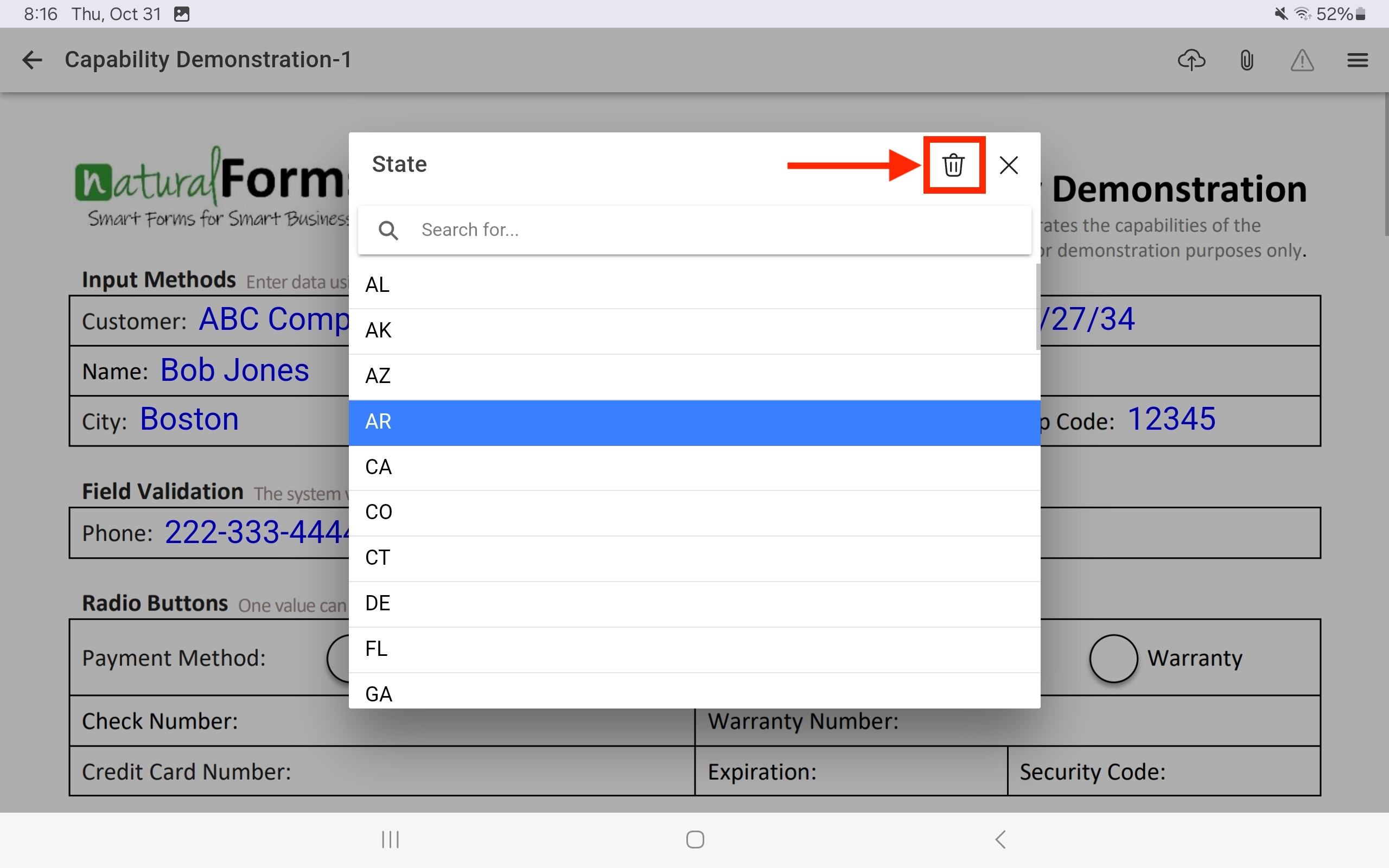
Task: Tap the Capability Demonstration-1 title
Action: [208, 60]
